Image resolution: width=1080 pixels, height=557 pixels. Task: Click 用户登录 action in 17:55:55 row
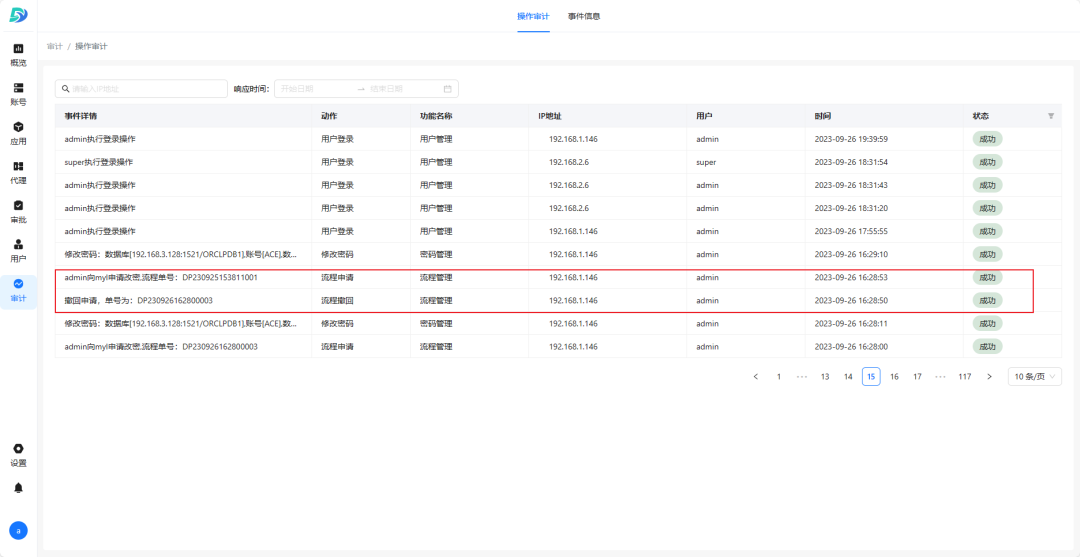pos(338,231)
